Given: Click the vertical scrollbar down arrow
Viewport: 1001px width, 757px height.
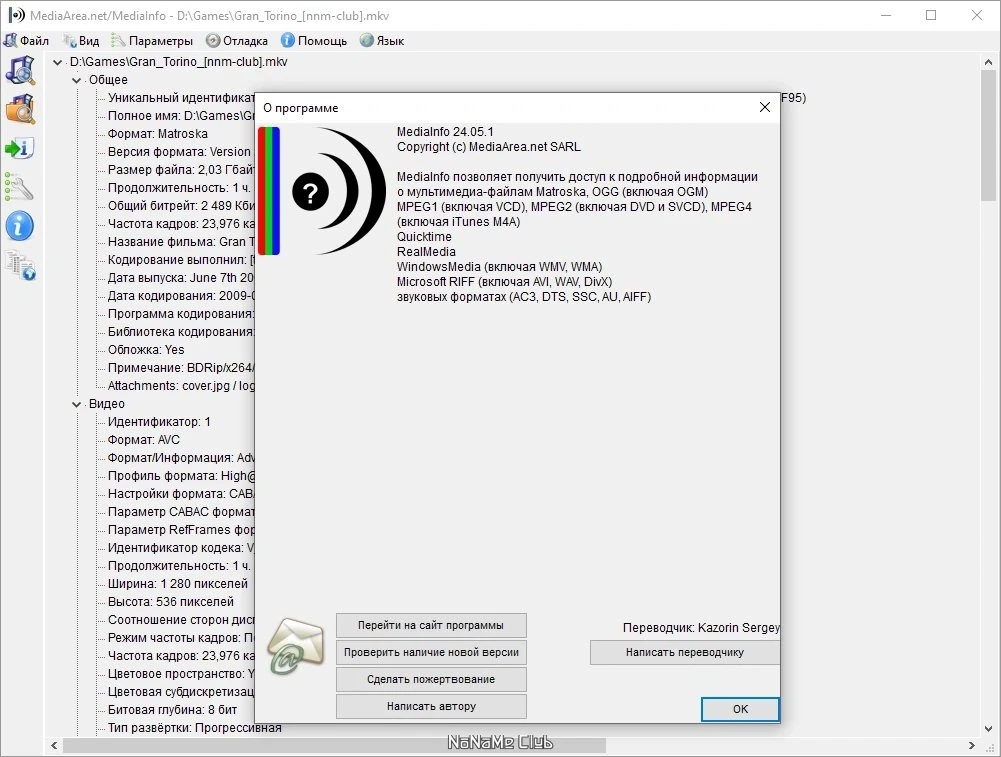Looking at the screenshot, I should click(x=989, y=728).
